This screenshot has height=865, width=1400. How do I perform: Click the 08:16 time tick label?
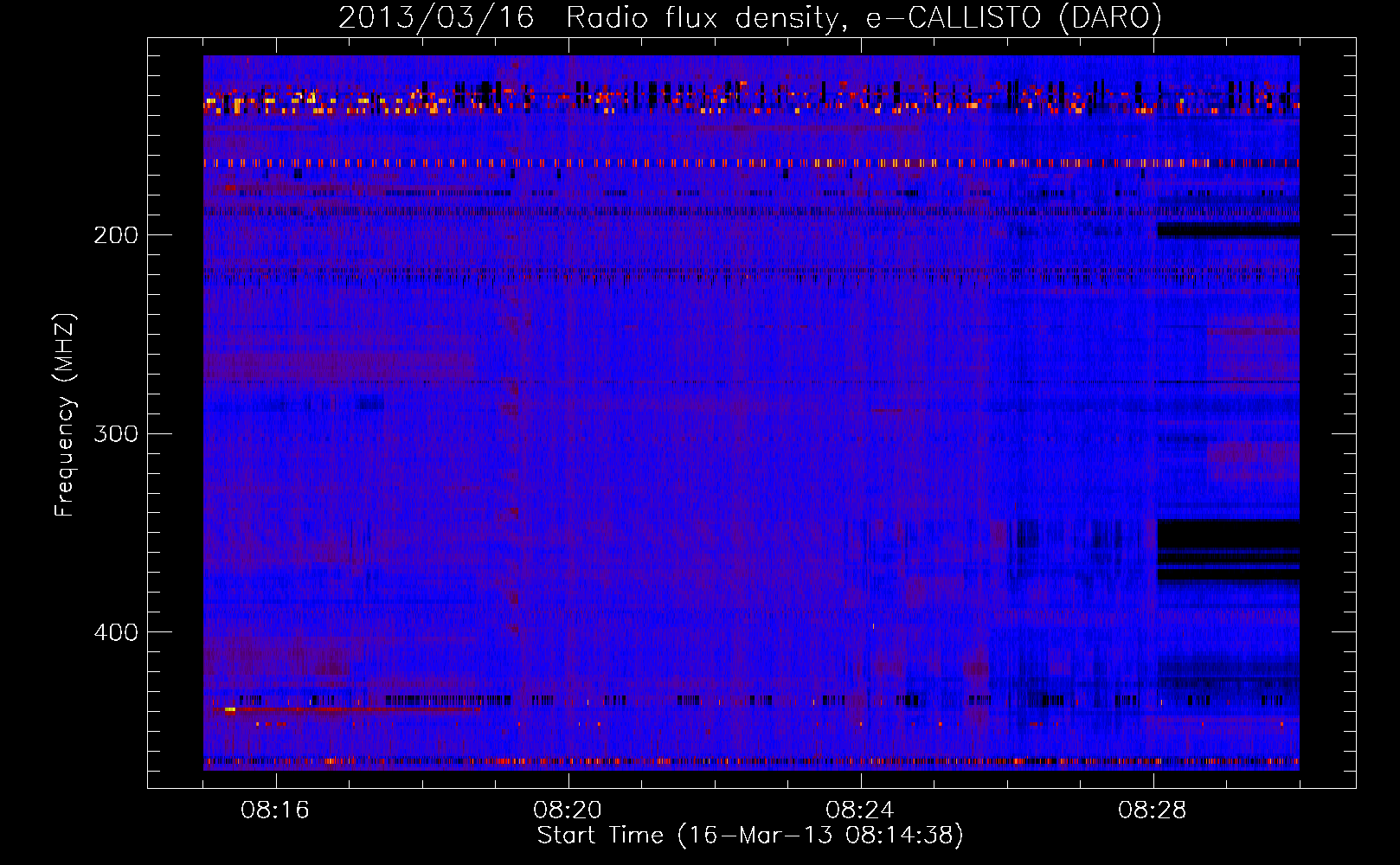(x=275, y=811)
